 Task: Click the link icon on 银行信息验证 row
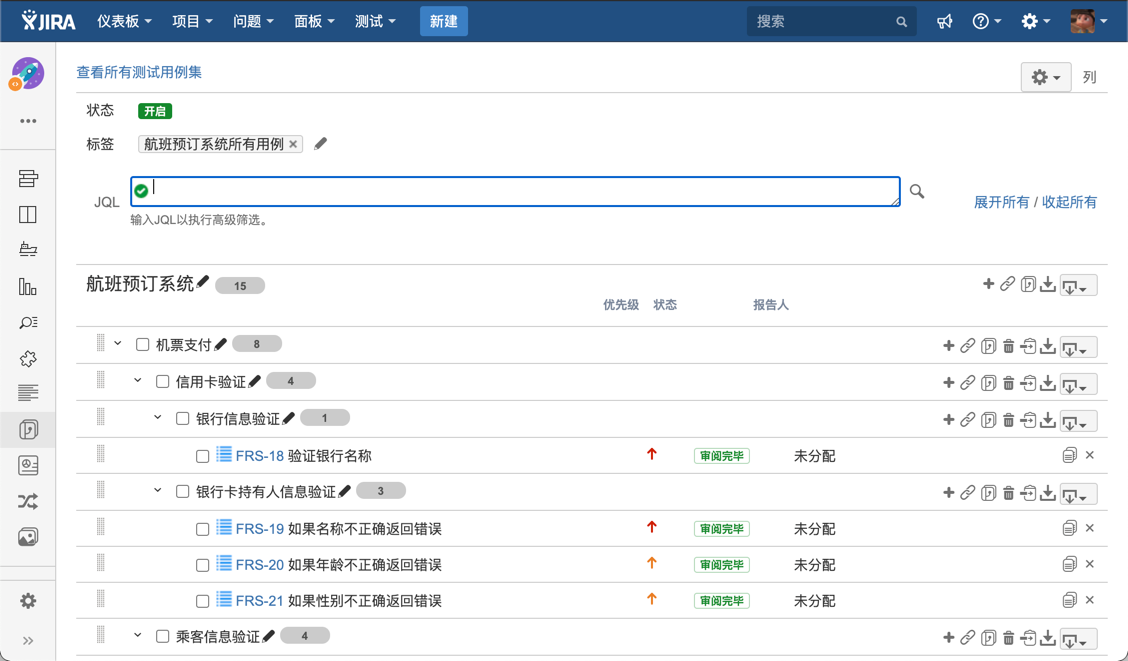(x=968, y=420)
